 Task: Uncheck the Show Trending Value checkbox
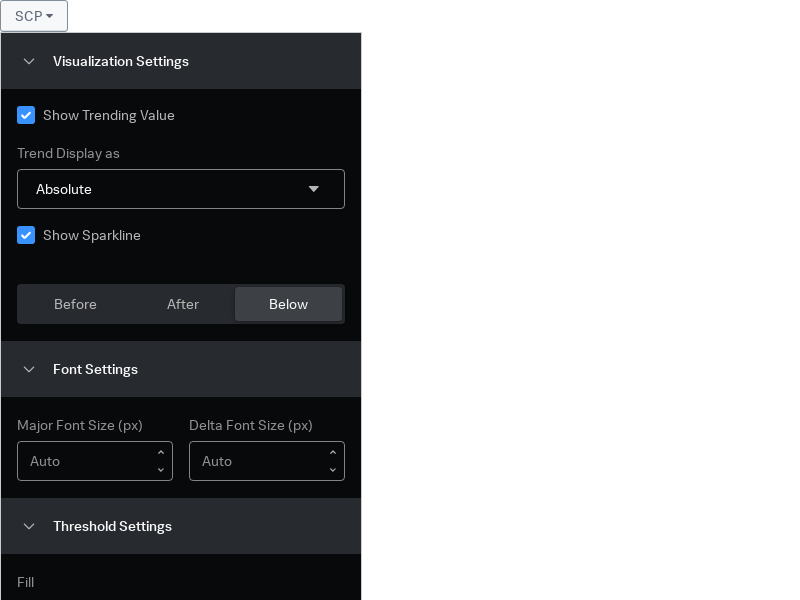[26, 115]
